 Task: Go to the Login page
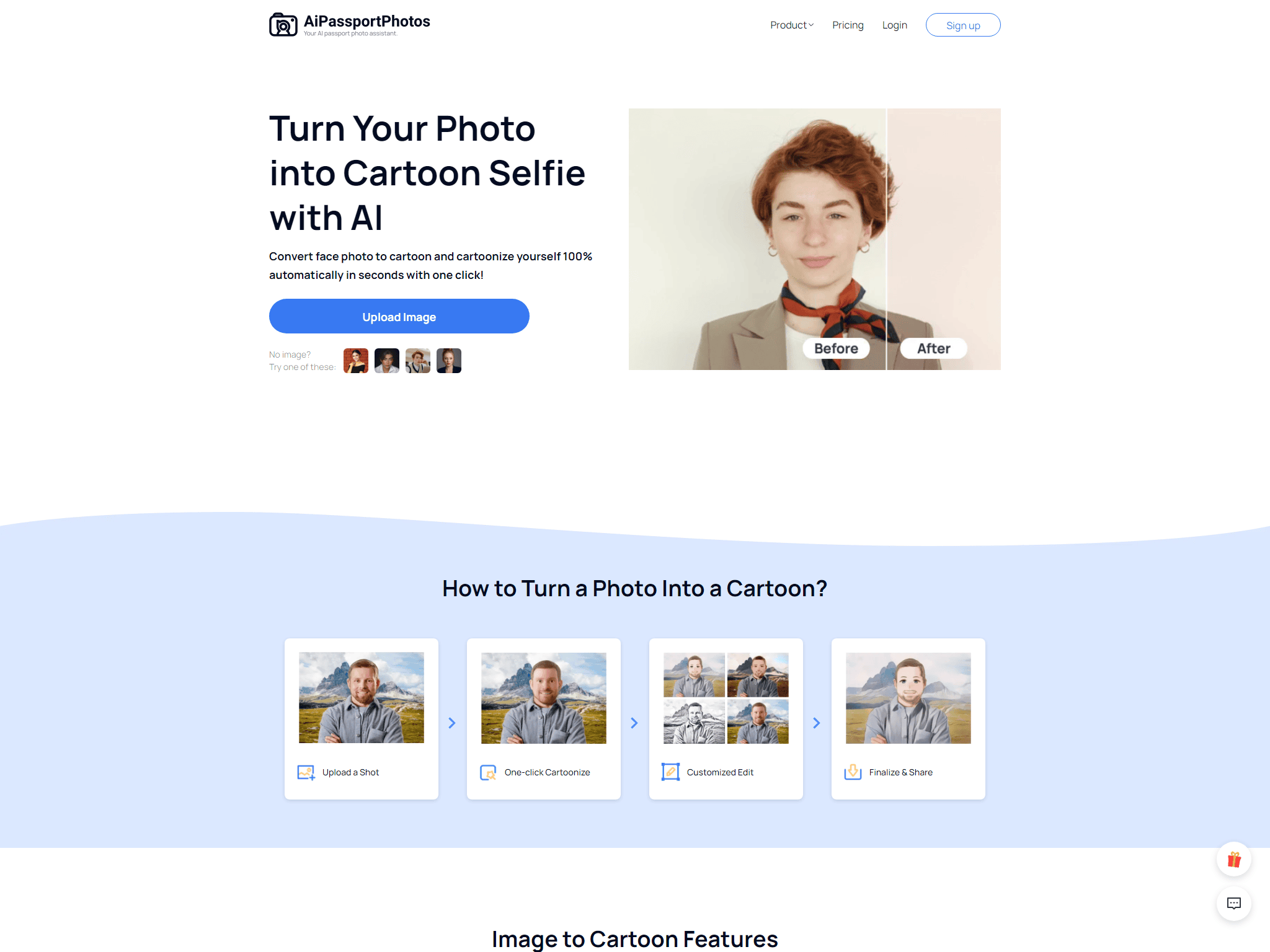tap(894, 25)
